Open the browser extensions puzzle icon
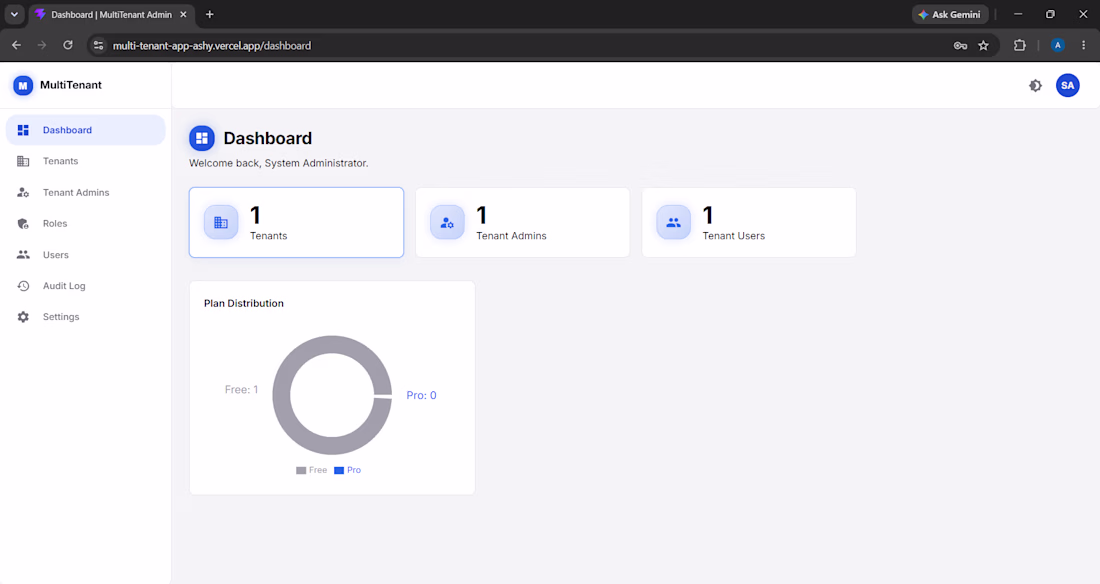This screenshot has height=584, width=1100. coord(1019,46)
